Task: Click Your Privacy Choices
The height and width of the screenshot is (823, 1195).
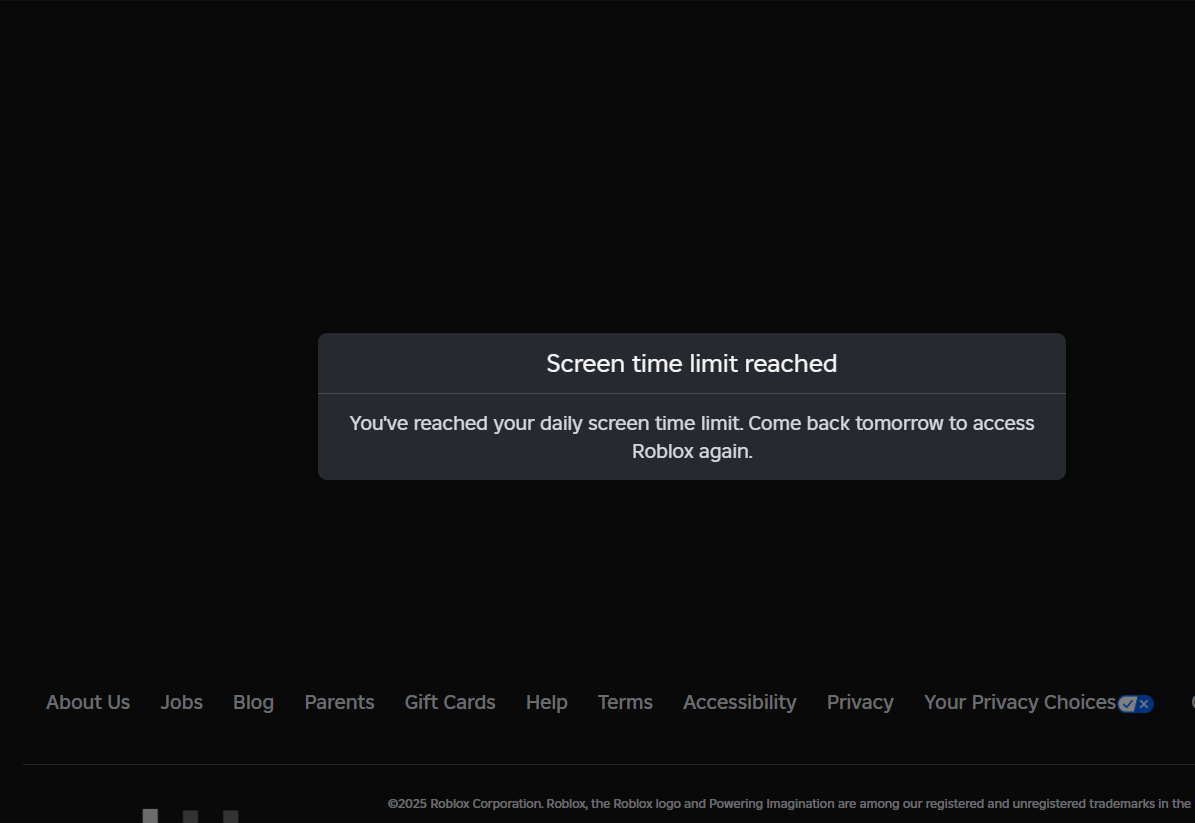Action: click(x=1018, y=702)
